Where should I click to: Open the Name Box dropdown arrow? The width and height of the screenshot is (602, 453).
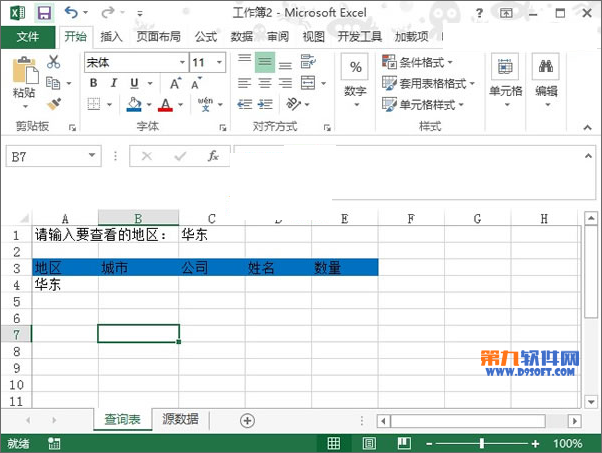92,155
